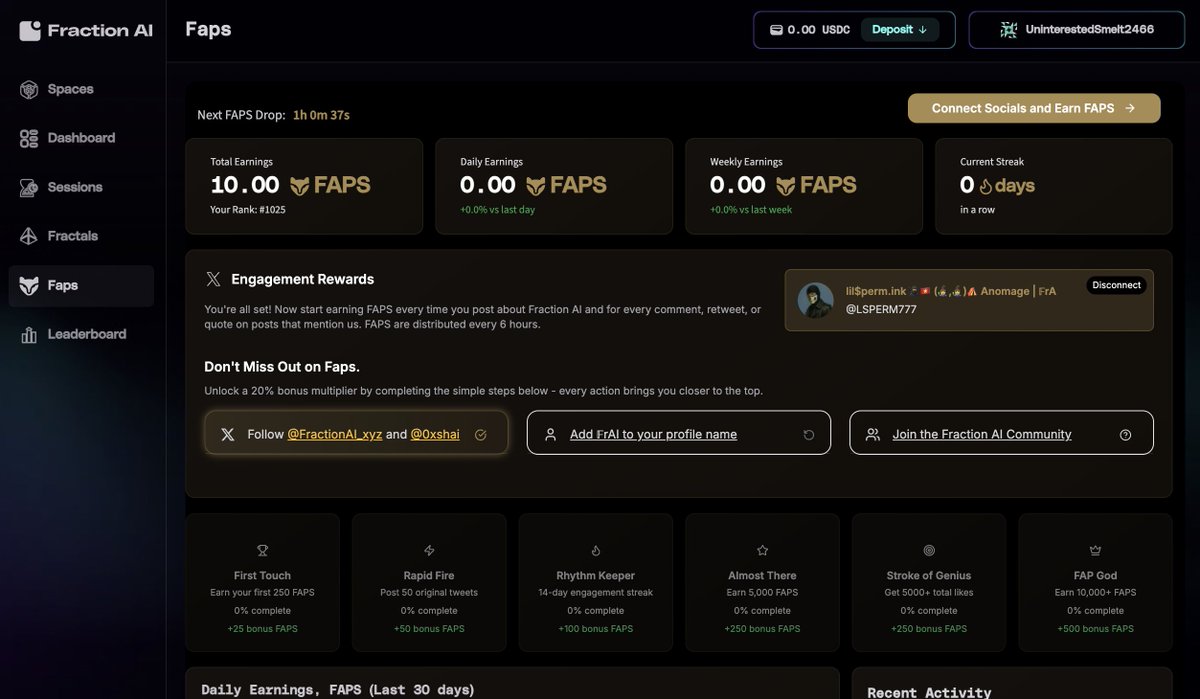Image resolution: width=1200 pixels, height=699 pixels.
Task: Click the user avatar icon in the header
Action: 1008,30
